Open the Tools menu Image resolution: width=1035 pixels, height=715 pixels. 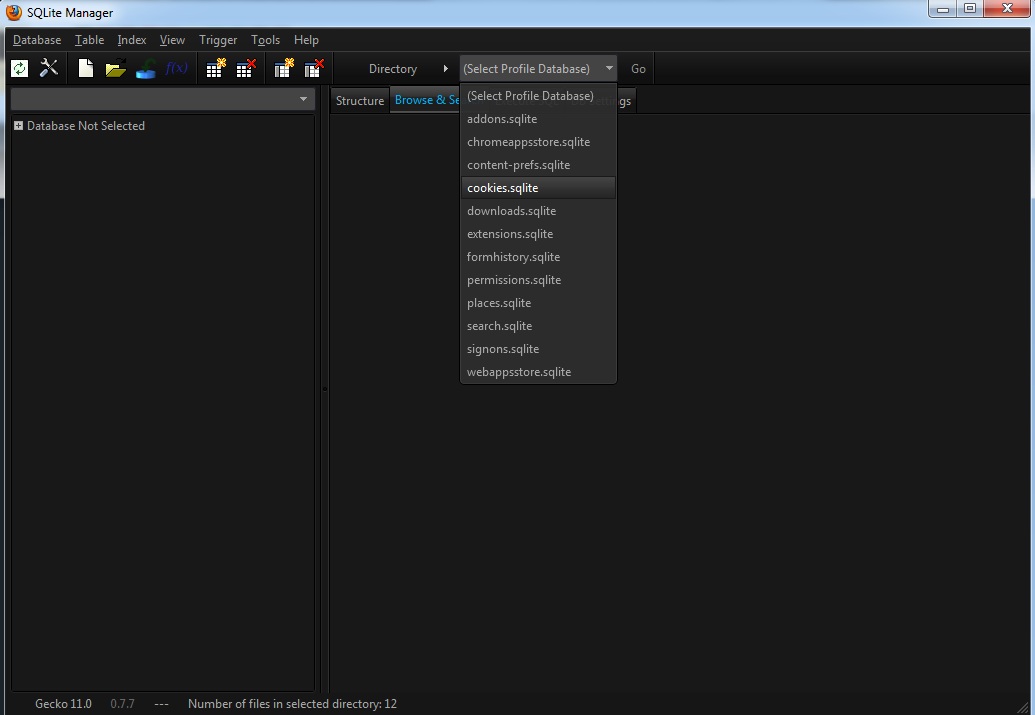click(265, 40)
